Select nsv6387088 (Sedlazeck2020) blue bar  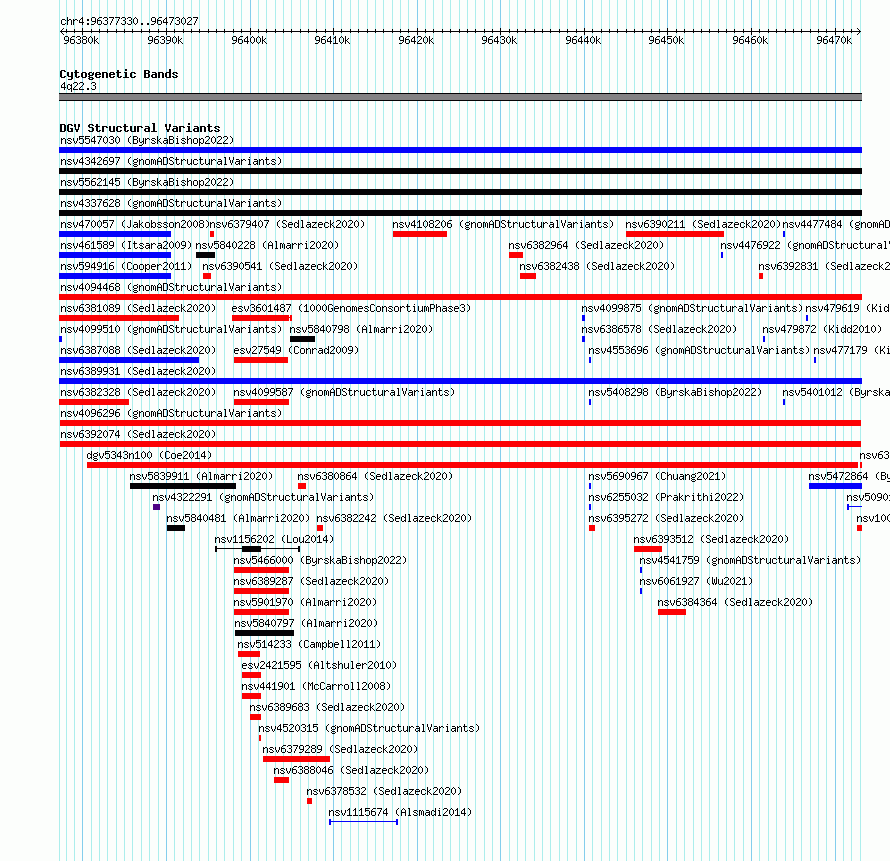[129, 360]
